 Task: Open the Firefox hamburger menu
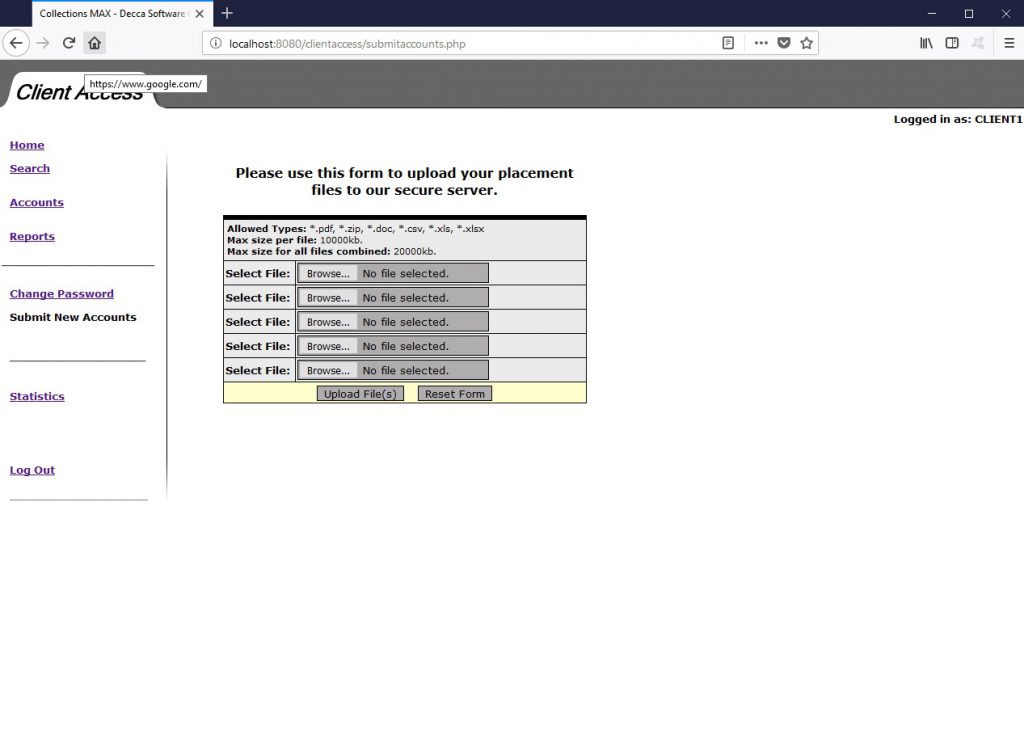1009,43
